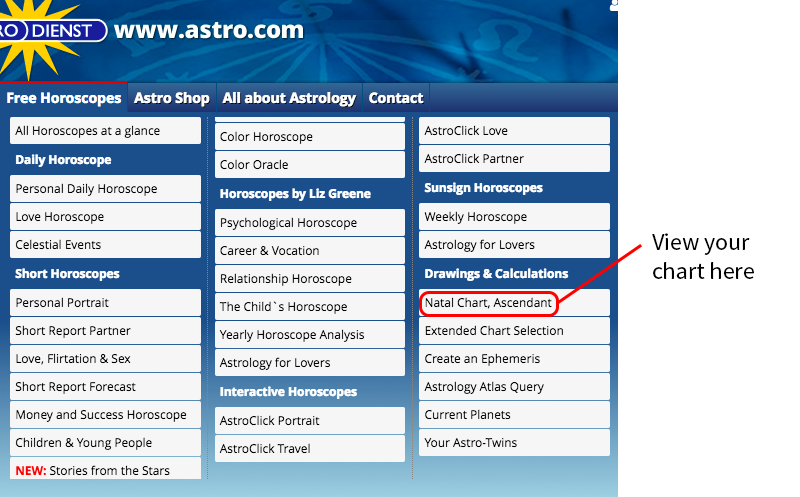This screenshot has height=497, width=800.
Task: Open All Horoscopes at a glance
Action: [x=105, y=131]
